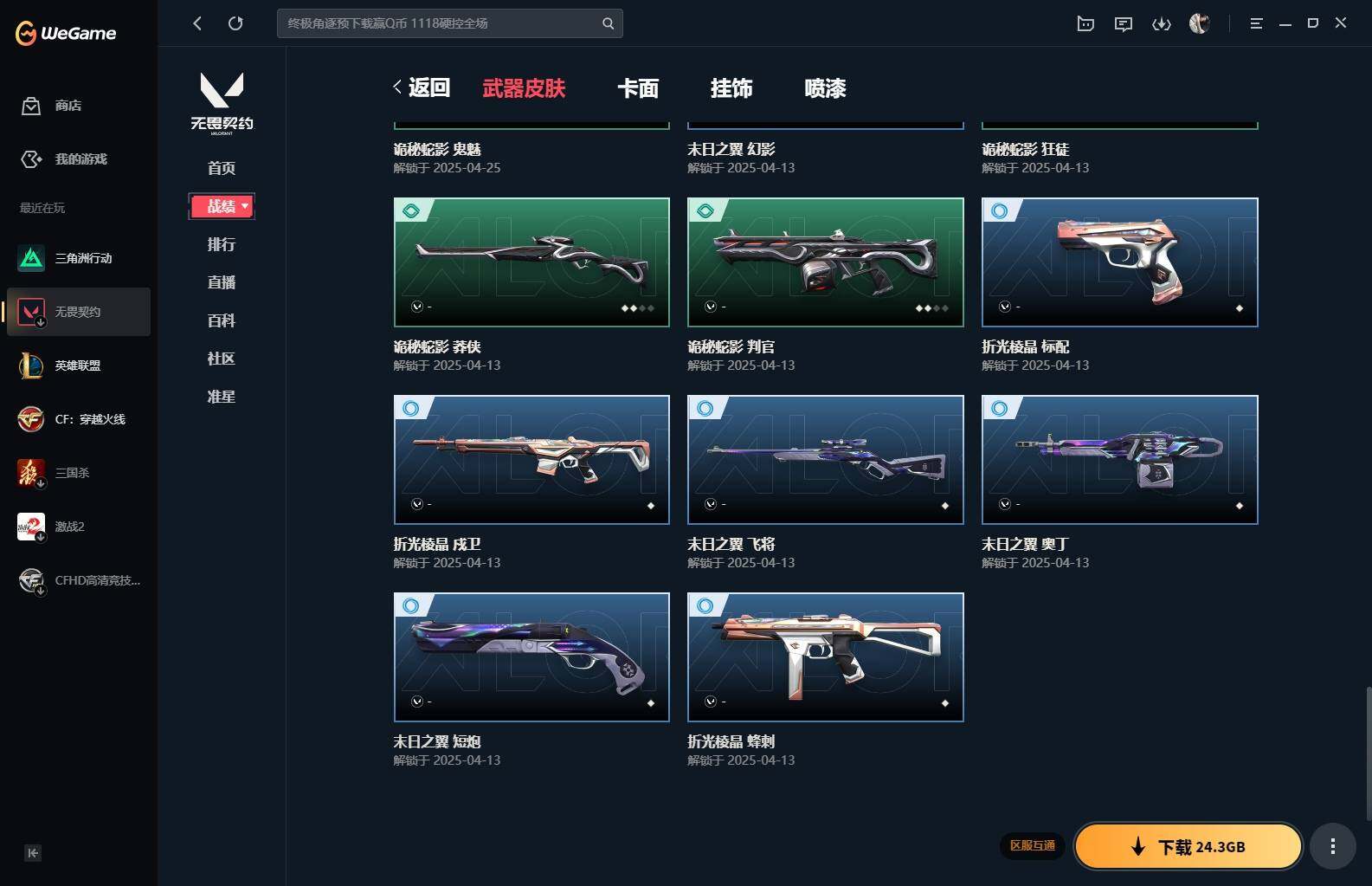Click the 诡秘蛇影 判官 name label
The height and width of the screenshot is (886, 1372).
[x=731, y=347]
